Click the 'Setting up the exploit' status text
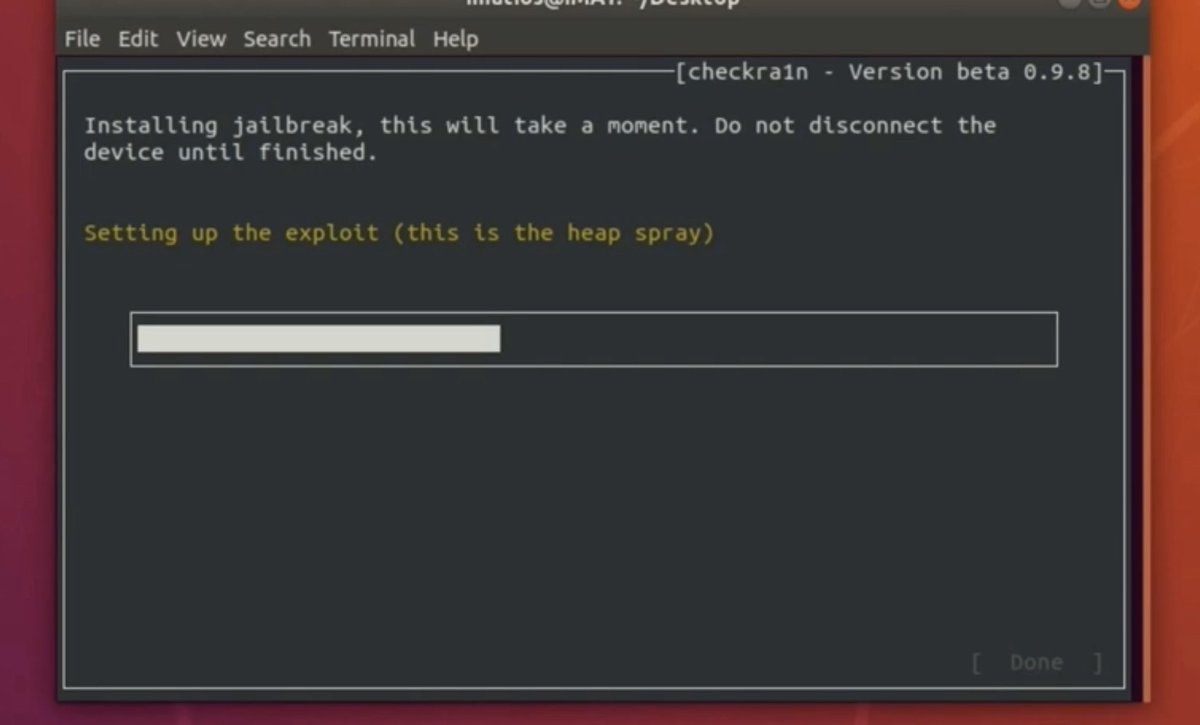 [399, 233]
